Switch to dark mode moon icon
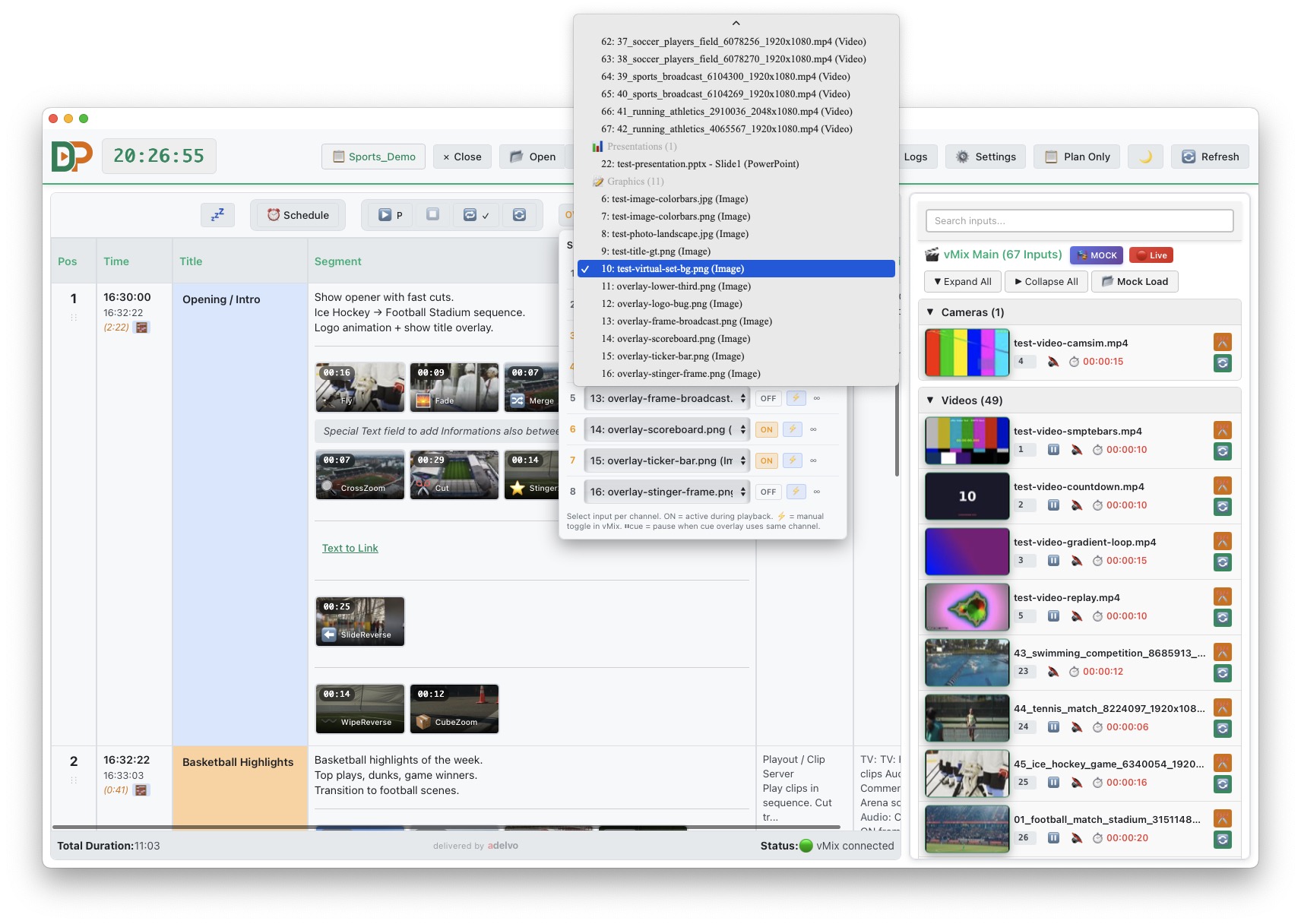Screen dimensions: 1301x924 tap(1145, 157)
